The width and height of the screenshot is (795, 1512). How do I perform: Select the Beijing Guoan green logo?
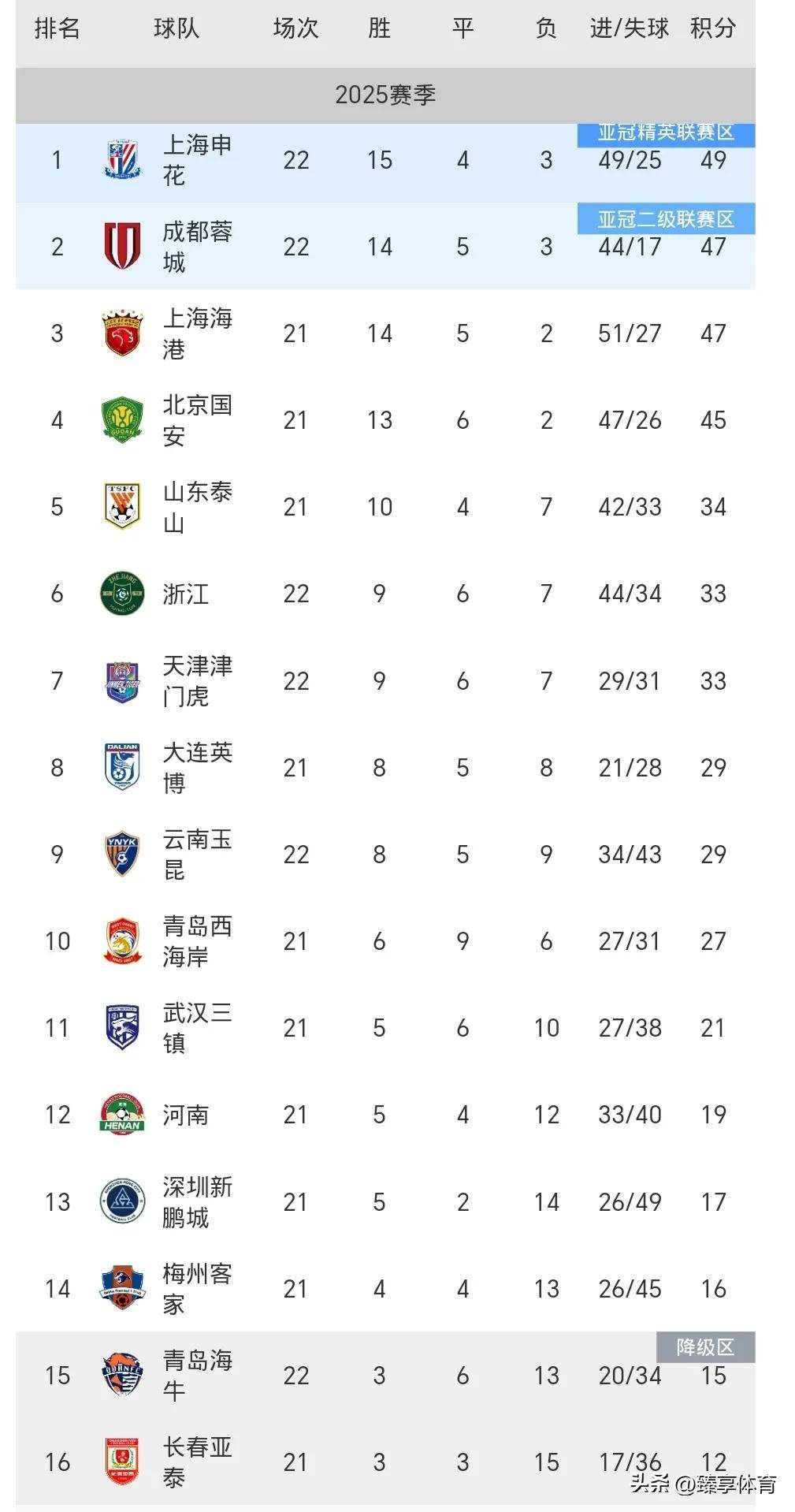click(x=122, y=419)
